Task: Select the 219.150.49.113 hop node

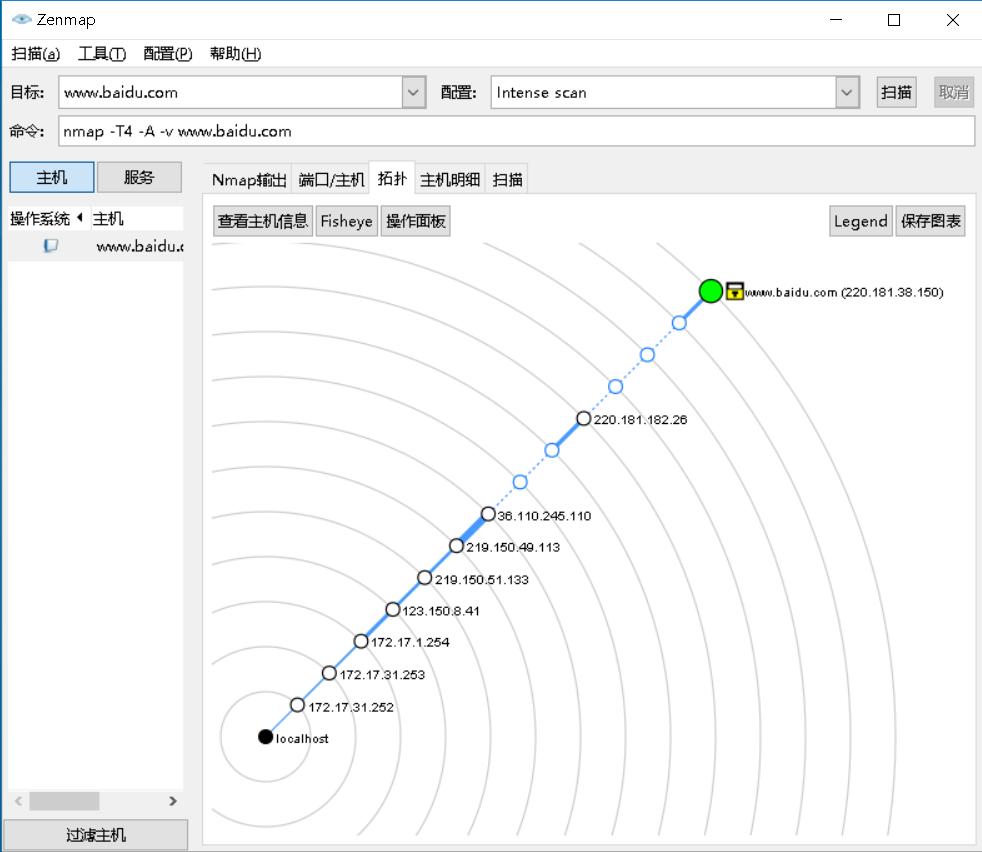Action: [457, 546]
